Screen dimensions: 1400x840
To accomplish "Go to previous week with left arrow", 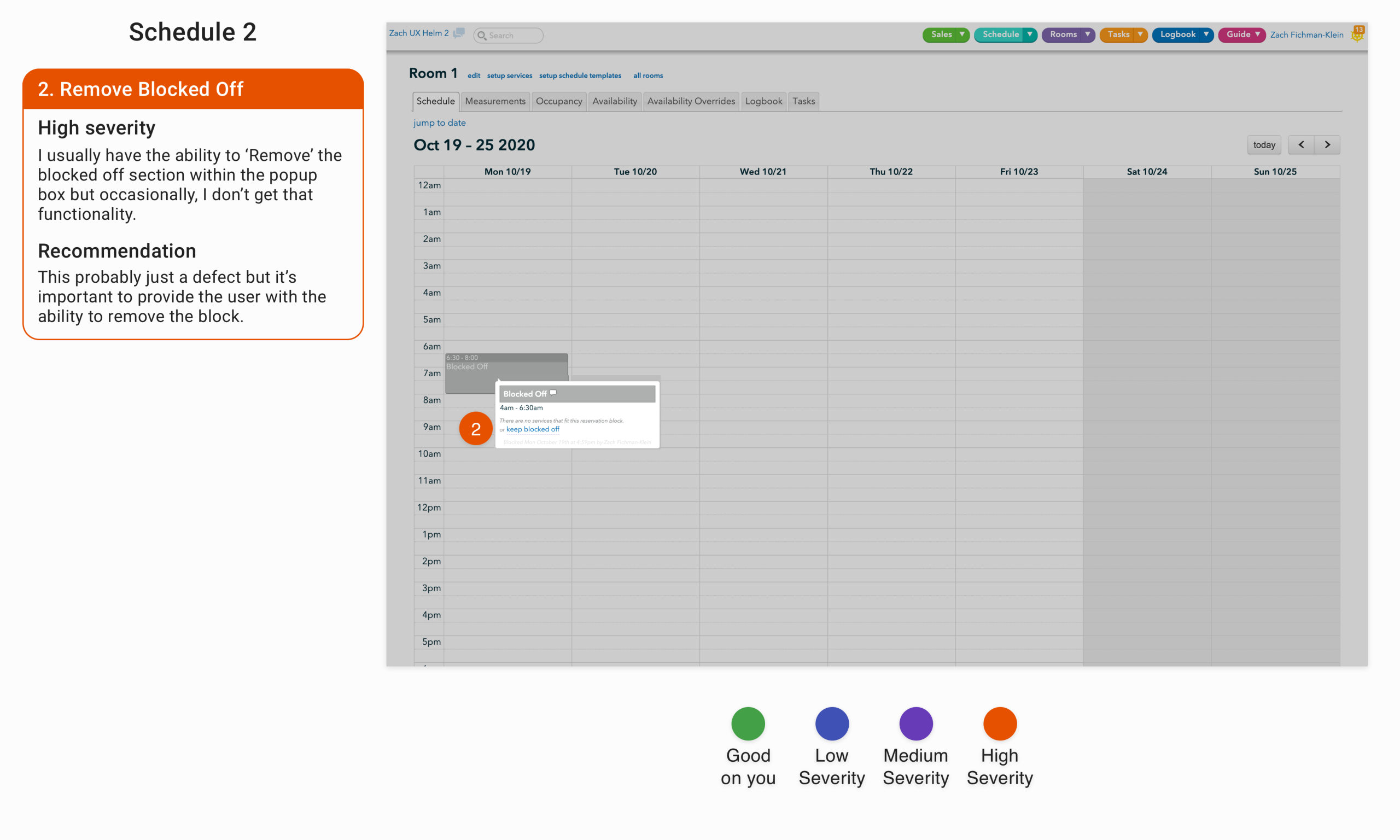I will [1300, 145].
